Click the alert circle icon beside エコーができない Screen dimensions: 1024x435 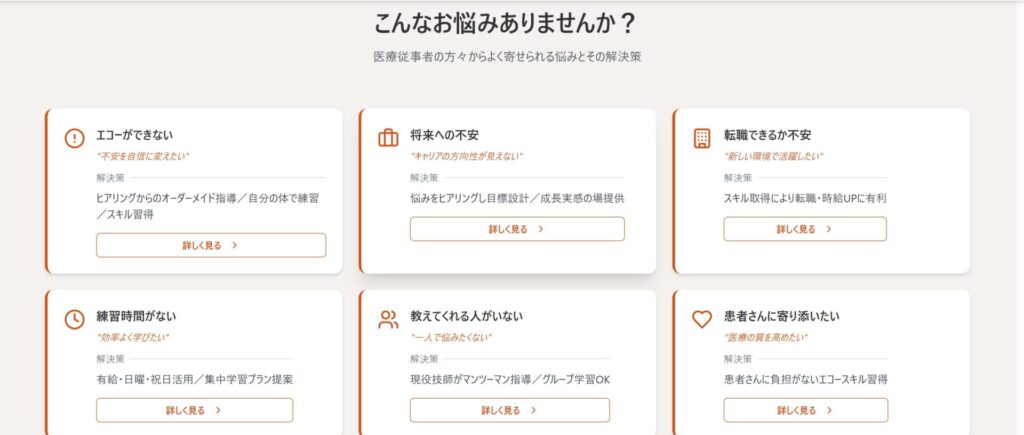pos(74,138)
